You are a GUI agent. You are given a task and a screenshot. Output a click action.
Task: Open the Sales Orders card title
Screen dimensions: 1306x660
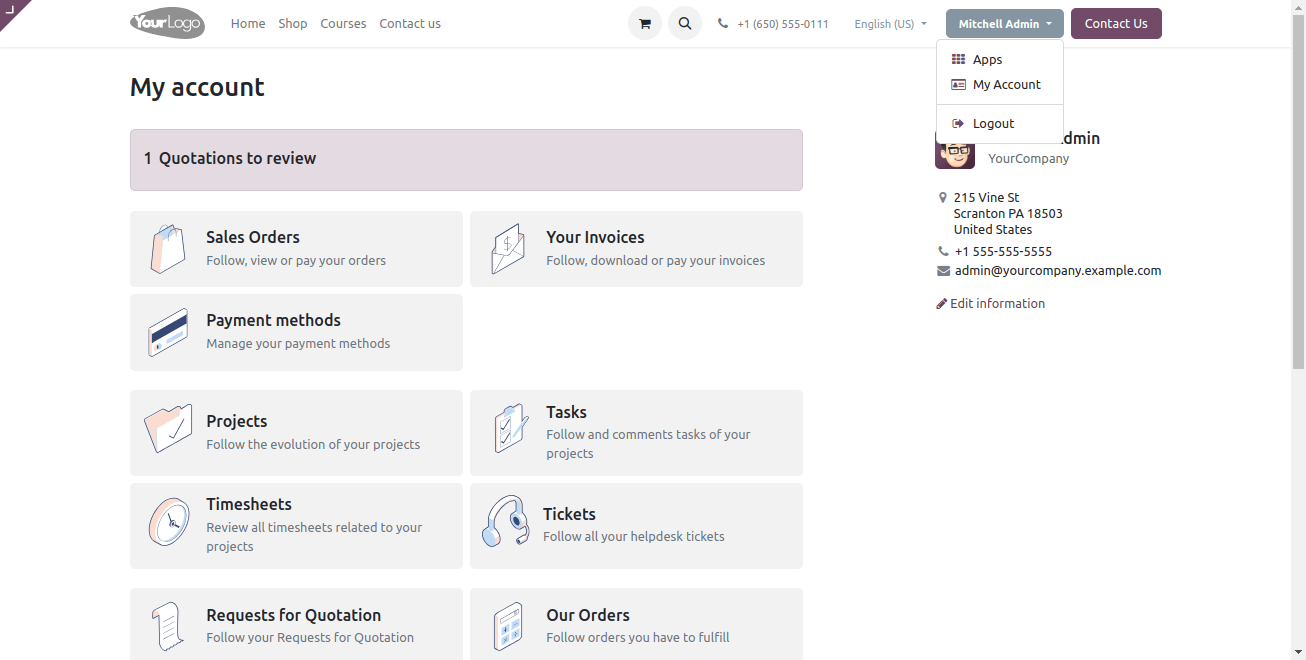point(253,238)
